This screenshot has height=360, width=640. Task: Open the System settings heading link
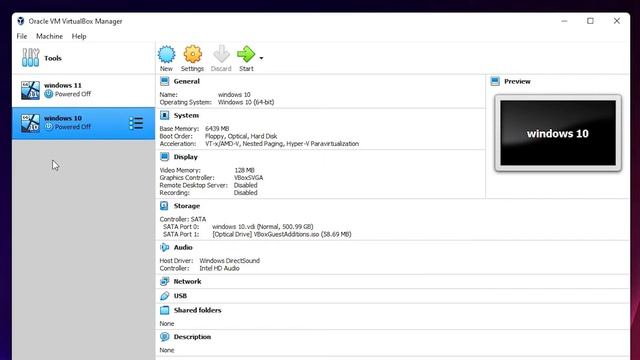pos(186,116)
